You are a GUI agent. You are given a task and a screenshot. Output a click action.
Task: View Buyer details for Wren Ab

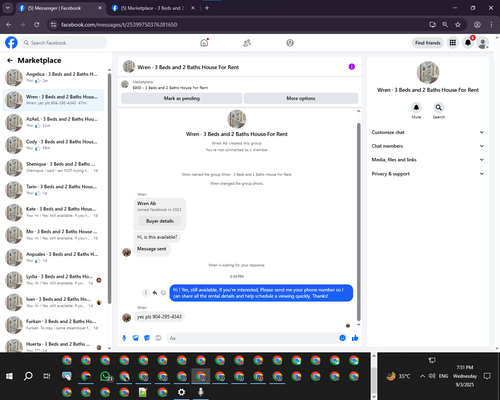coord(160,221)
